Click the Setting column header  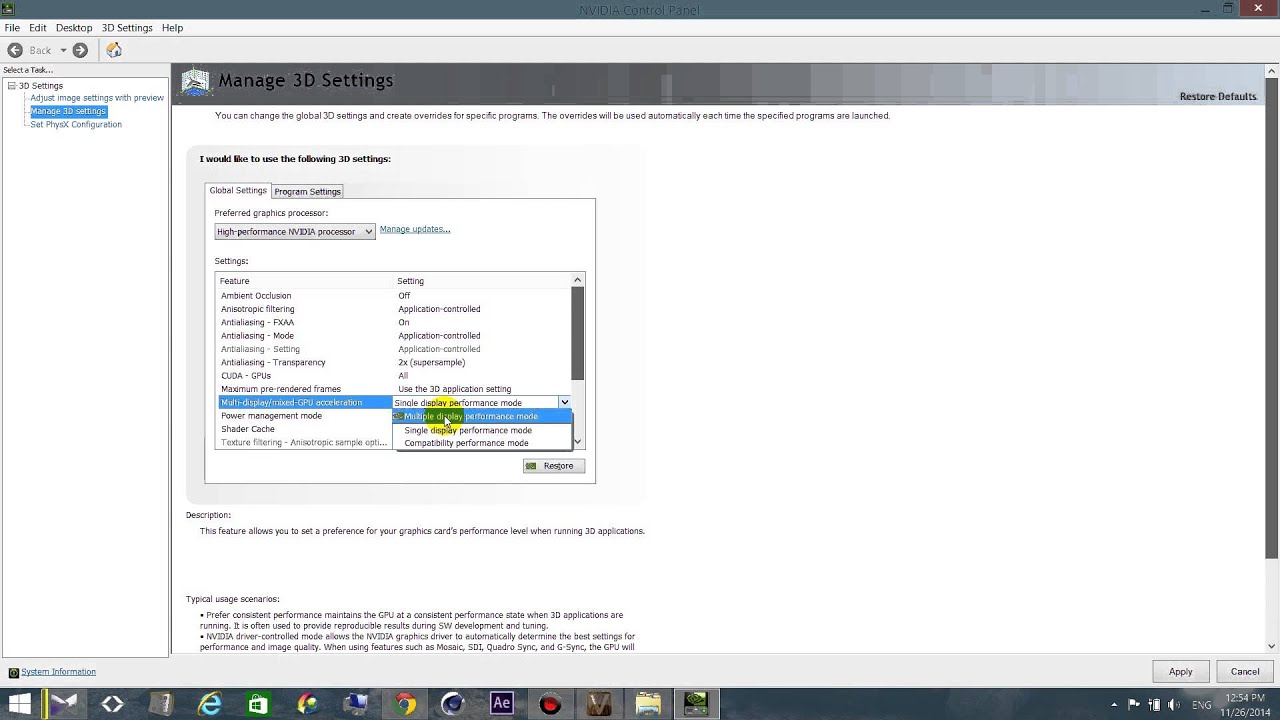(482, 281)
